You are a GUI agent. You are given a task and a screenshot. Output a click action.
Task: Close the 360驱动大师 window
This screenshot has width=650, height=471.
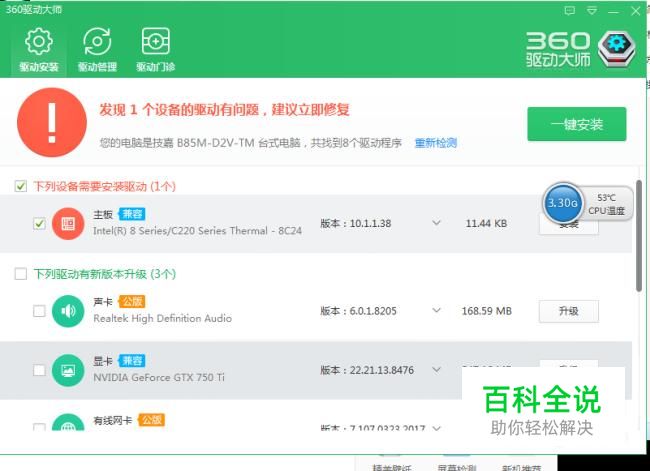pos(635,11)
